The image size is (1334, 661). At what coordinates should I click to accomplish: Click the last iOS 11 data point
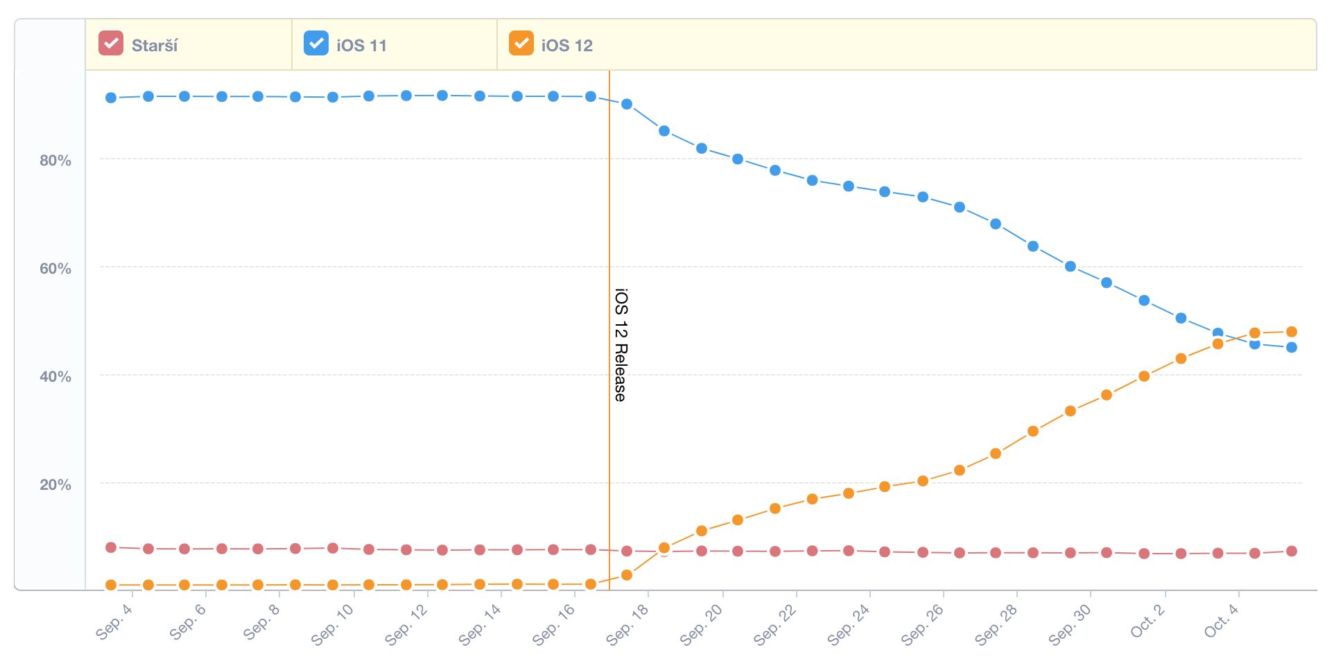[1291, 348]
